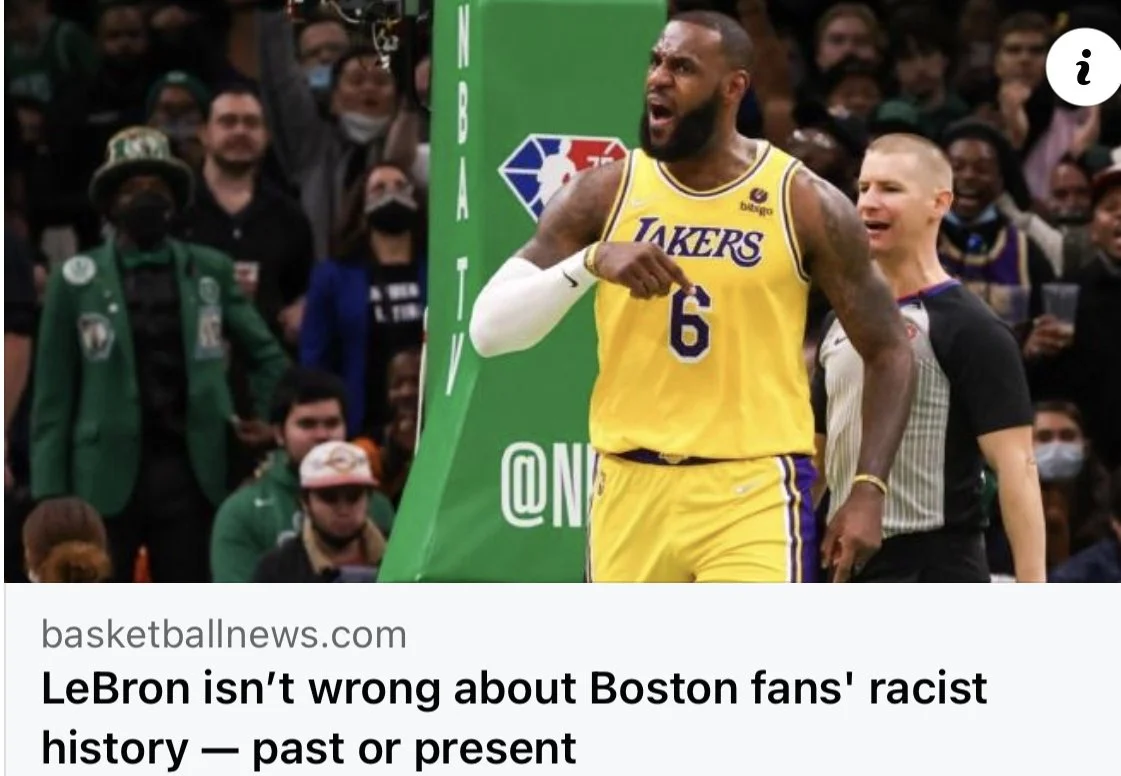Image resolution: width=1121 pixels, height=776 pixels.
Task: Click the Nike swoosh on the white arm sleeve
Action: point(570,280)
